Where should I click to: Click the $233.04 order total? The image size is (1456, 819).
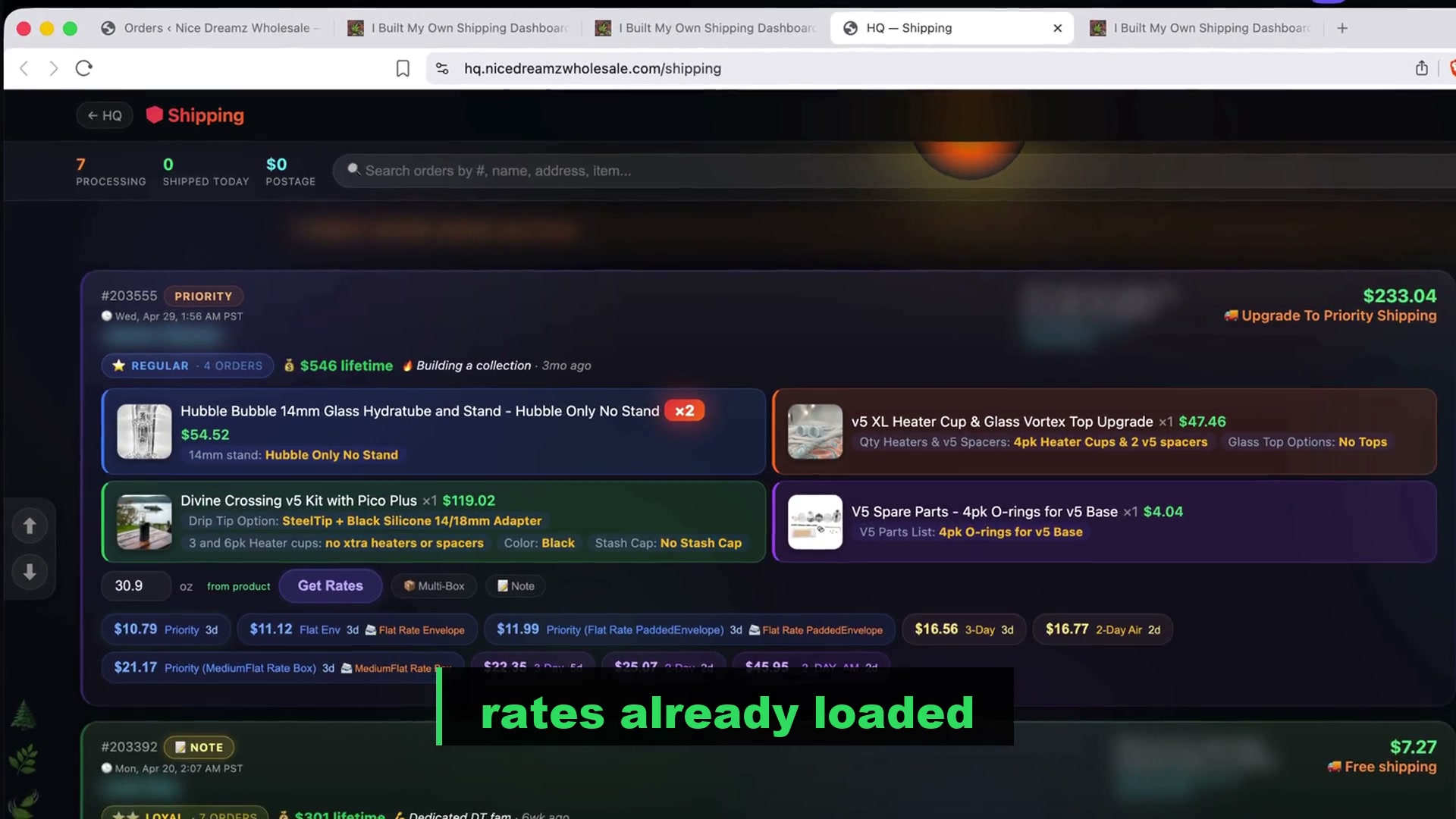click(x=1399, y=296)
